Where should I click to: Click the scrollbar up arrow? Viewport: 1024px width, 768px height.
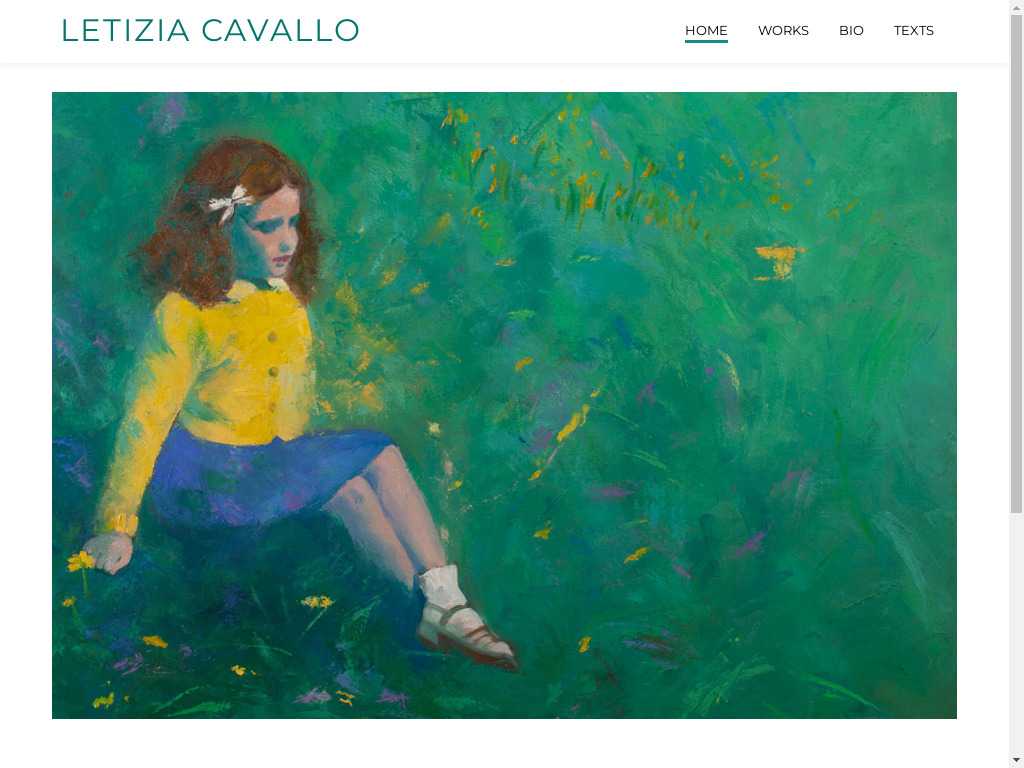coord(1017,7)
